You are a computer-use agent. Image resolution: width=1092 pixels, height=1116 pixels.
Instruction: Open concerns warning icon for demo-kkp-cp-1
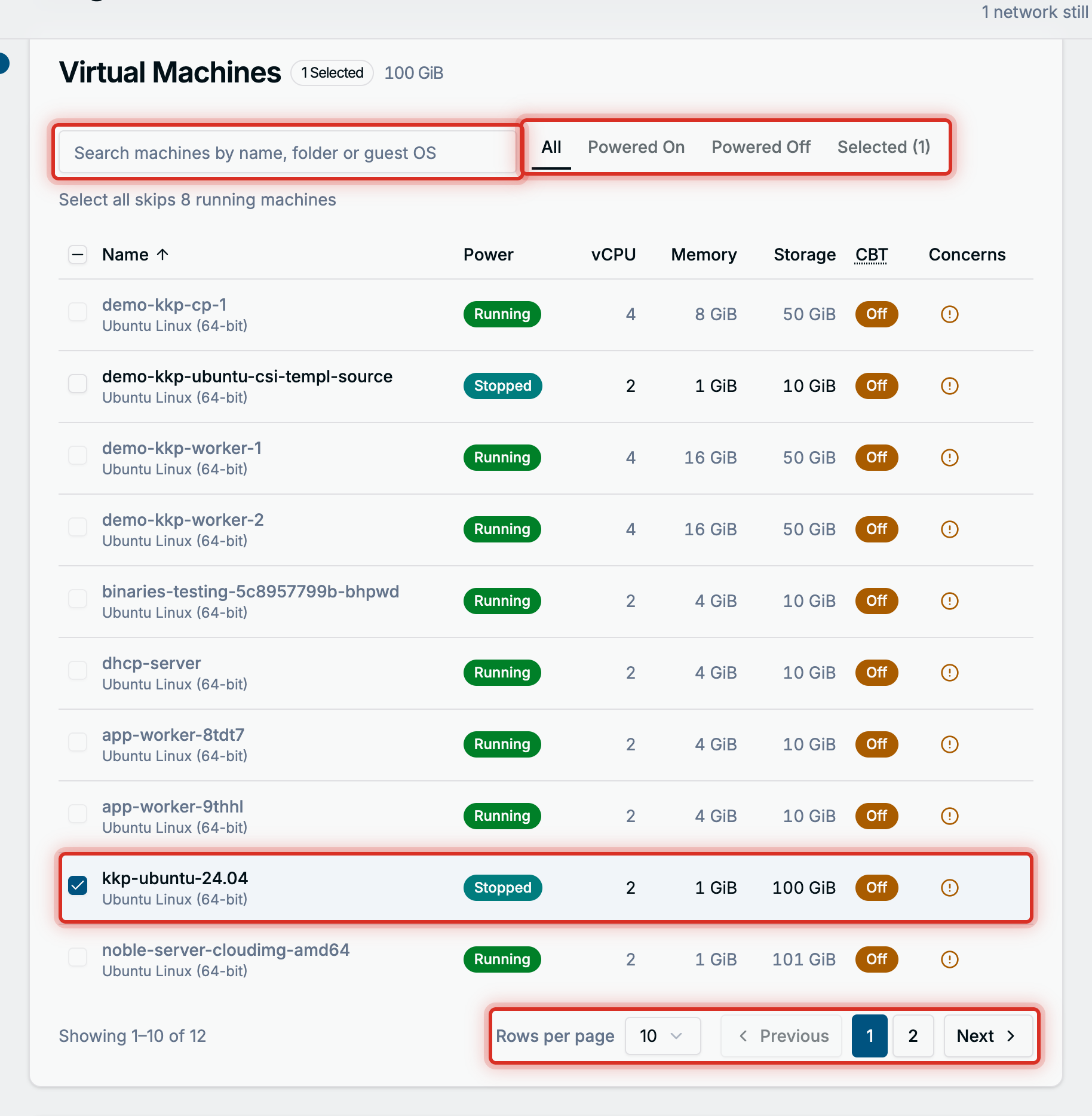tap(949, 314)
